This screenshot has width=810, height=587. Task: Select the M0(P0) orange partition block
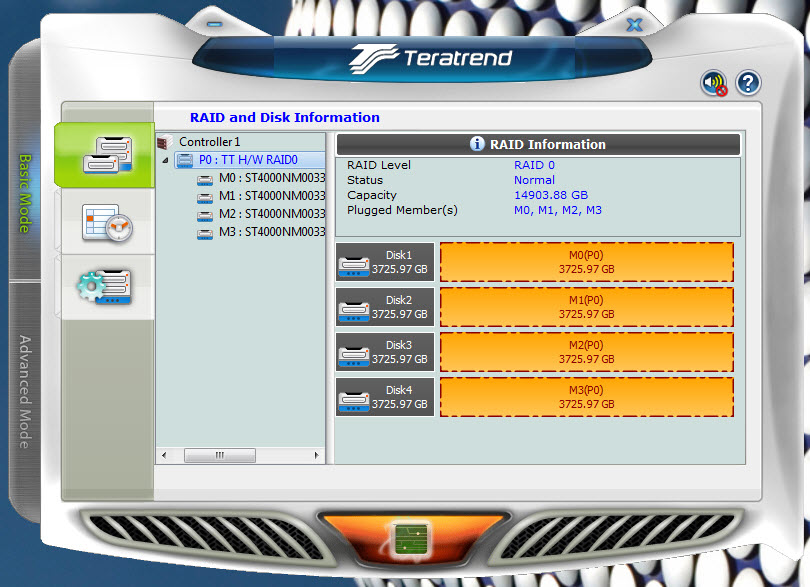click(x=586, y=262)
